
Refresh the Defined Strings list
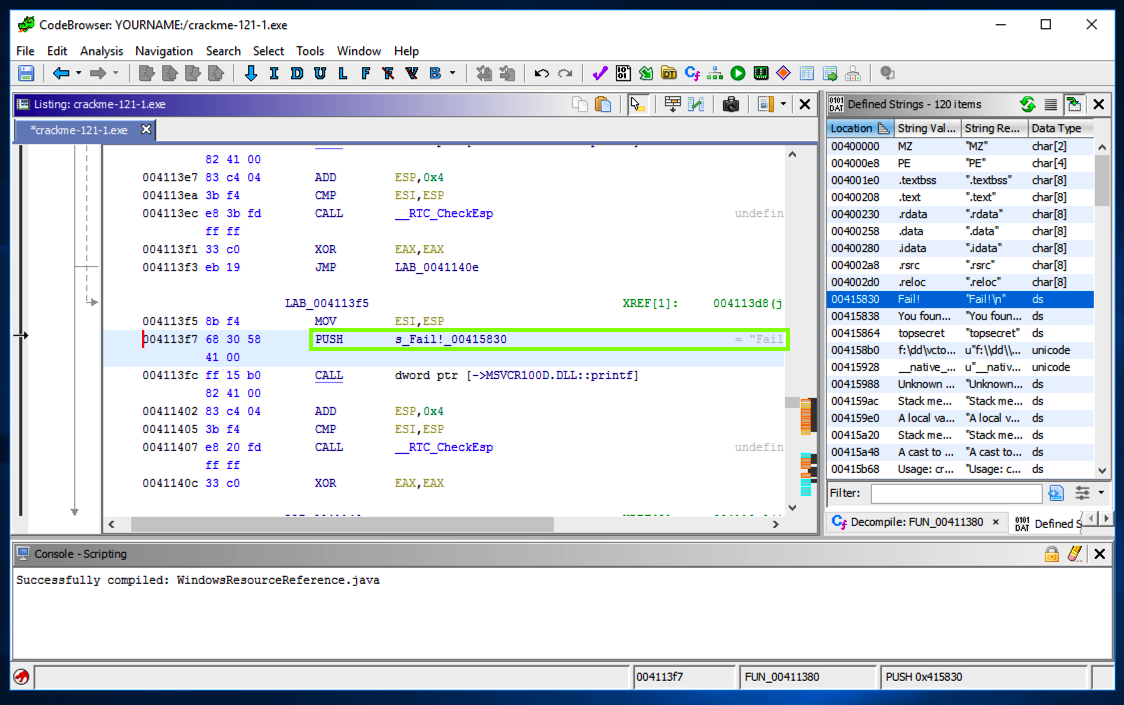(x=1027, y=104)
